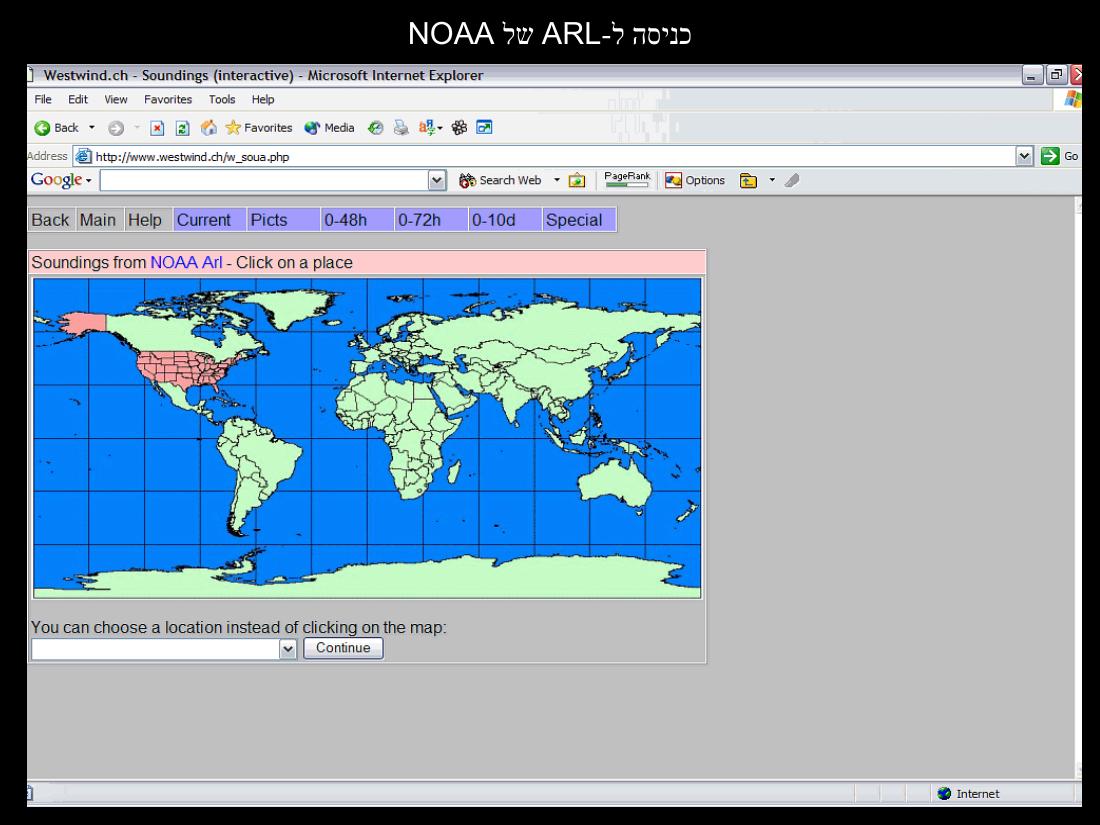
Task: Open the File menu
Action: tap(43, 100)
